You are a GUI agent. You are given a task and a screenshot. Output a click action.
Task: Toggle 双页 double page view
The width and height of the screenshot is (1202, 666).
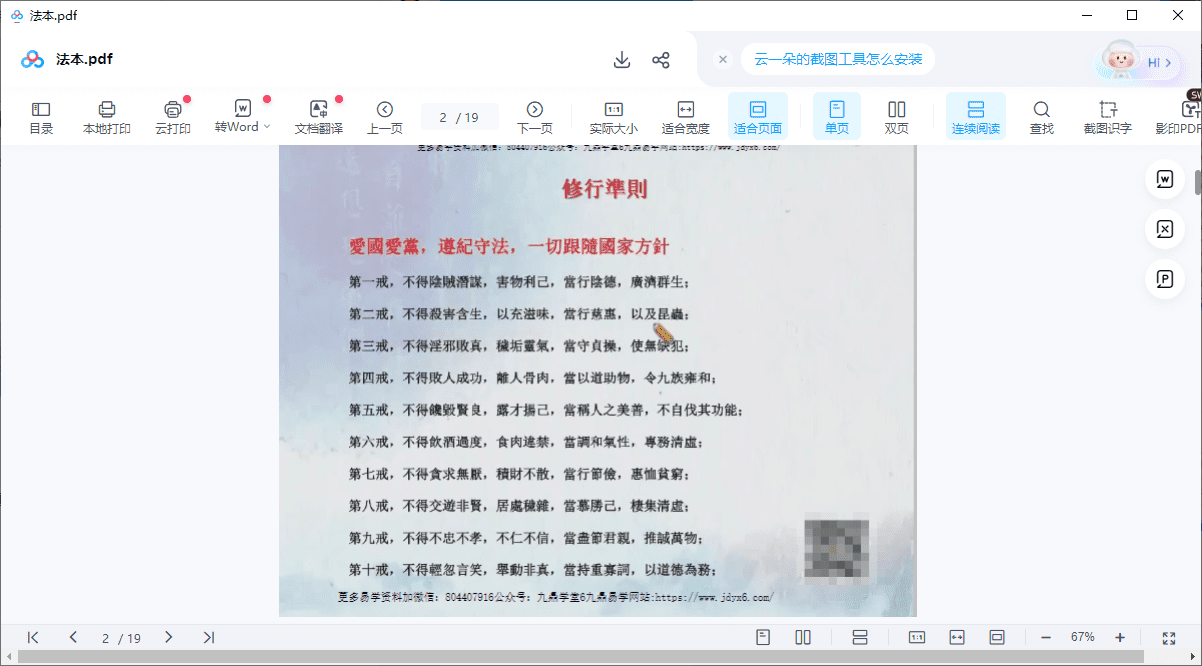(897, 116)
